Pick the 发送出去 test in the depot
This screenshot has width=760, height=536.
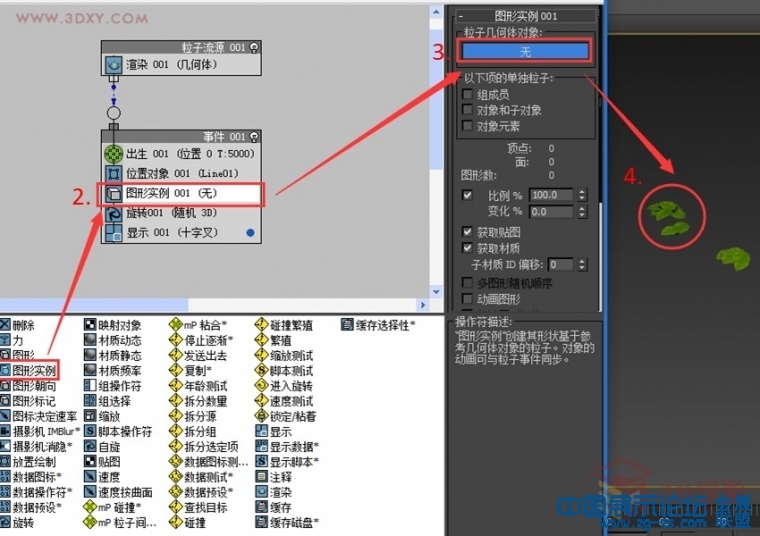coord(198,355)
